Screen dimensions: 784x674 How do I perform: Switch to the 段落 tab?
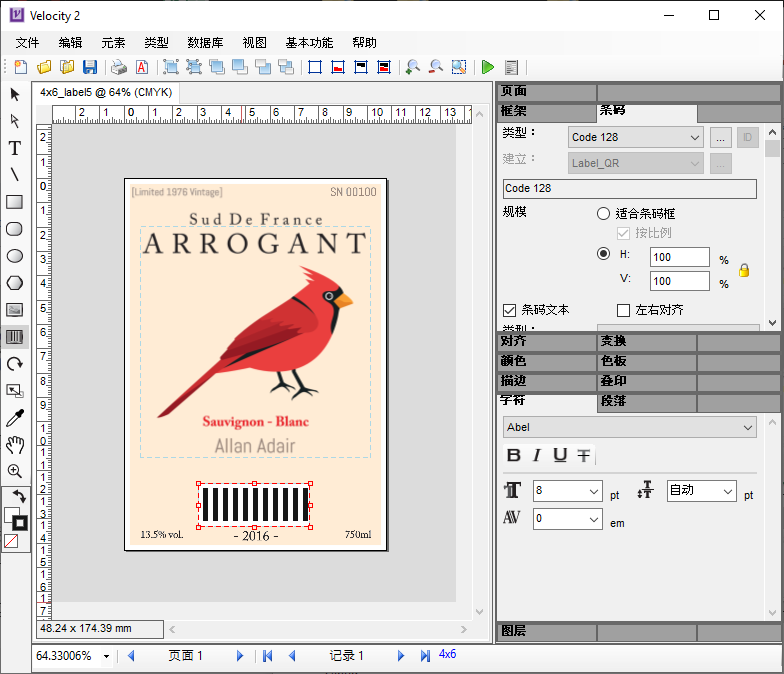point(614,402)
